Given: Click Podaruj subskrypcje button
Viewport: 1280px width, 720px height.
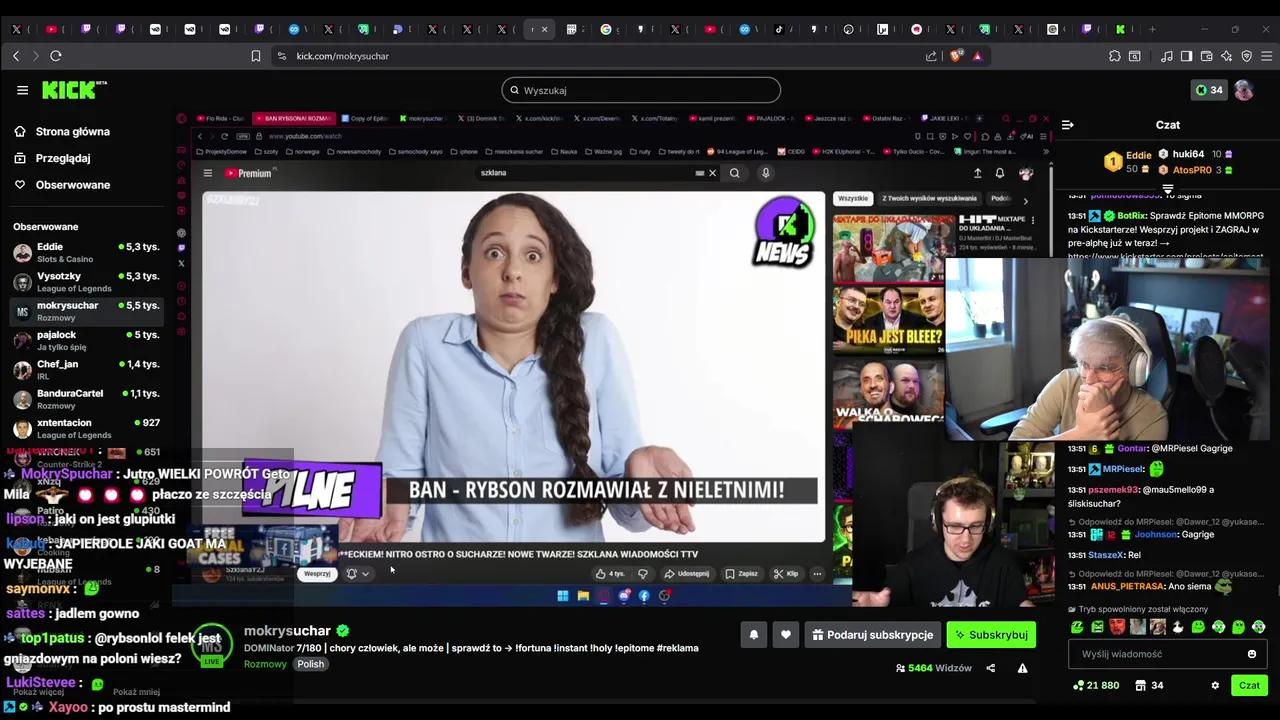Looking at the screenshot, I should [x=873, y=635].
